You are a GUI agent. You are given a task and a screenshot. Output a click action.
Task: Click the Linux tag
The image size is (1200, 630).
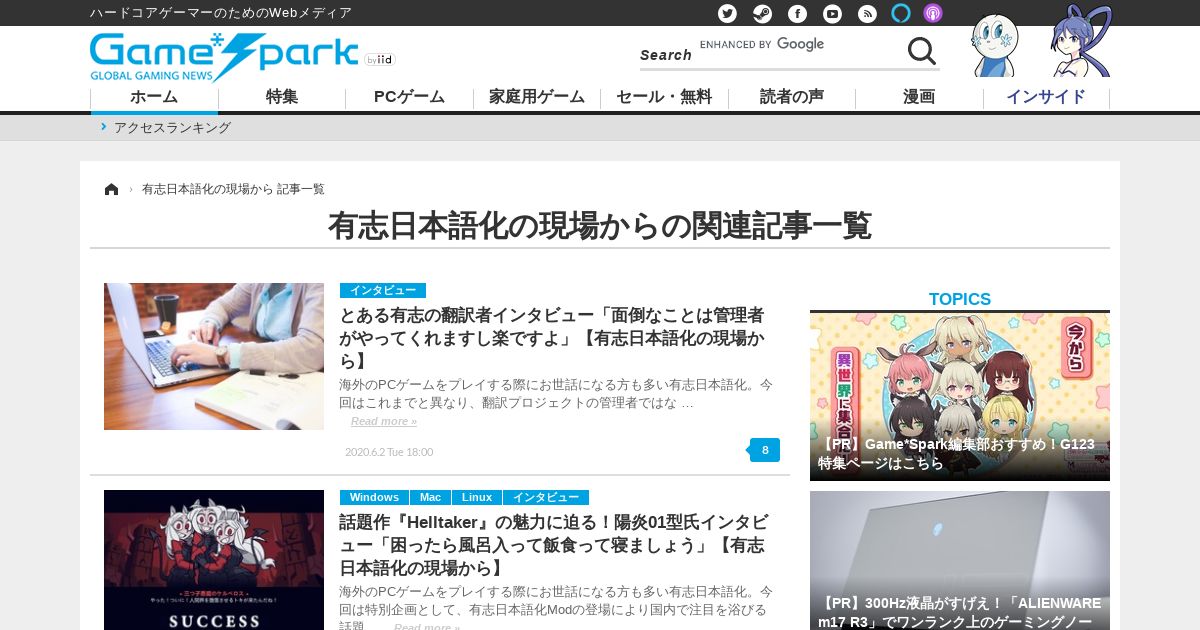(477, 497)
